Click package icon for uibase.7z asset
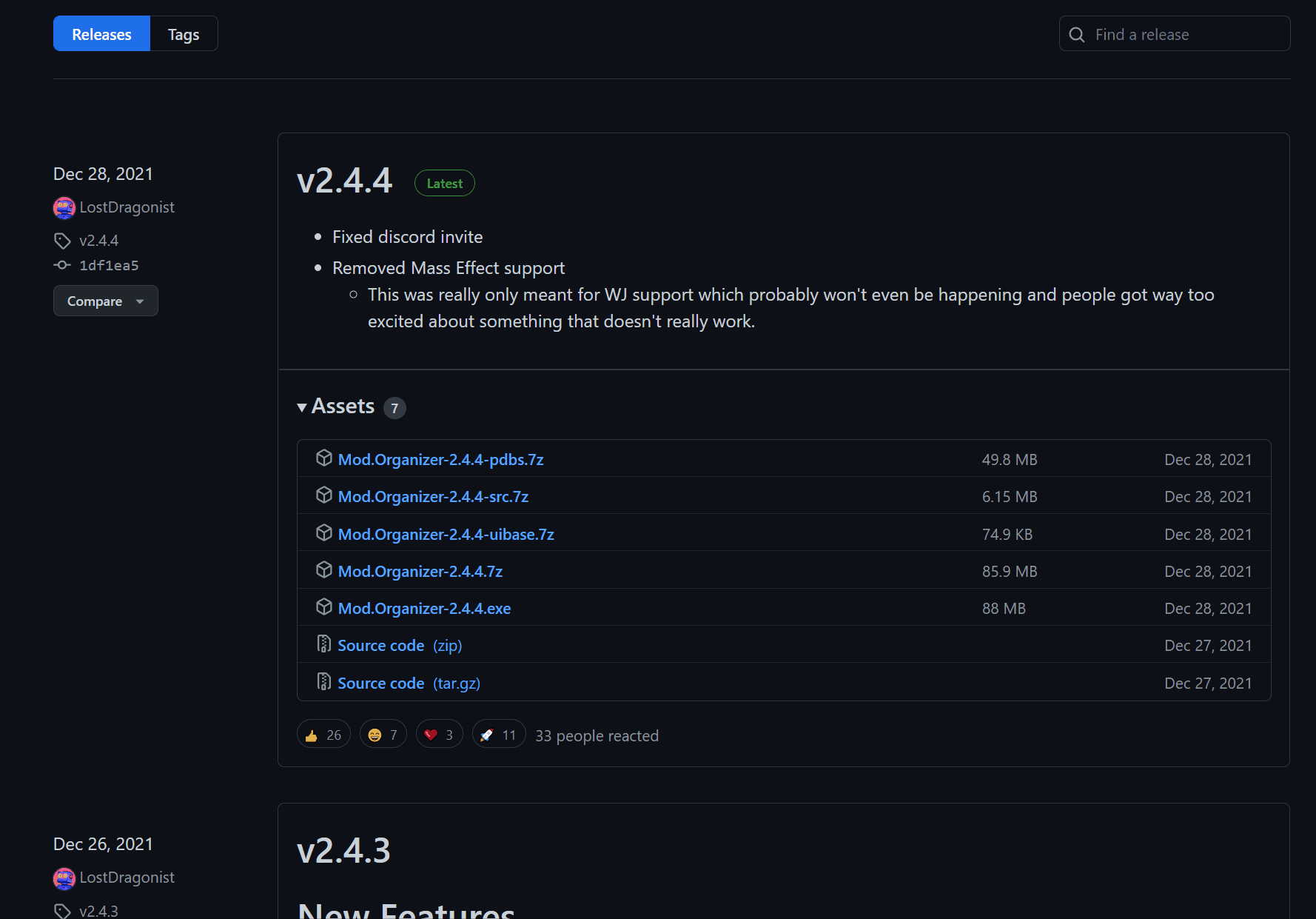Screen dimensions: 1316x919 (324, 533)
